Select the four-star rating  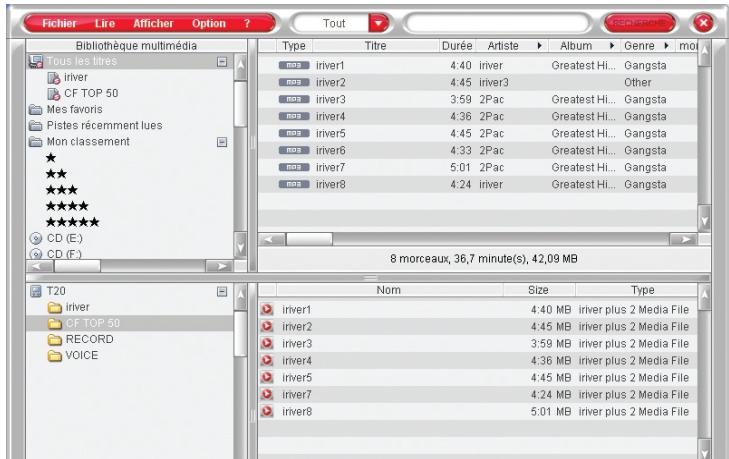pos(67,206)
